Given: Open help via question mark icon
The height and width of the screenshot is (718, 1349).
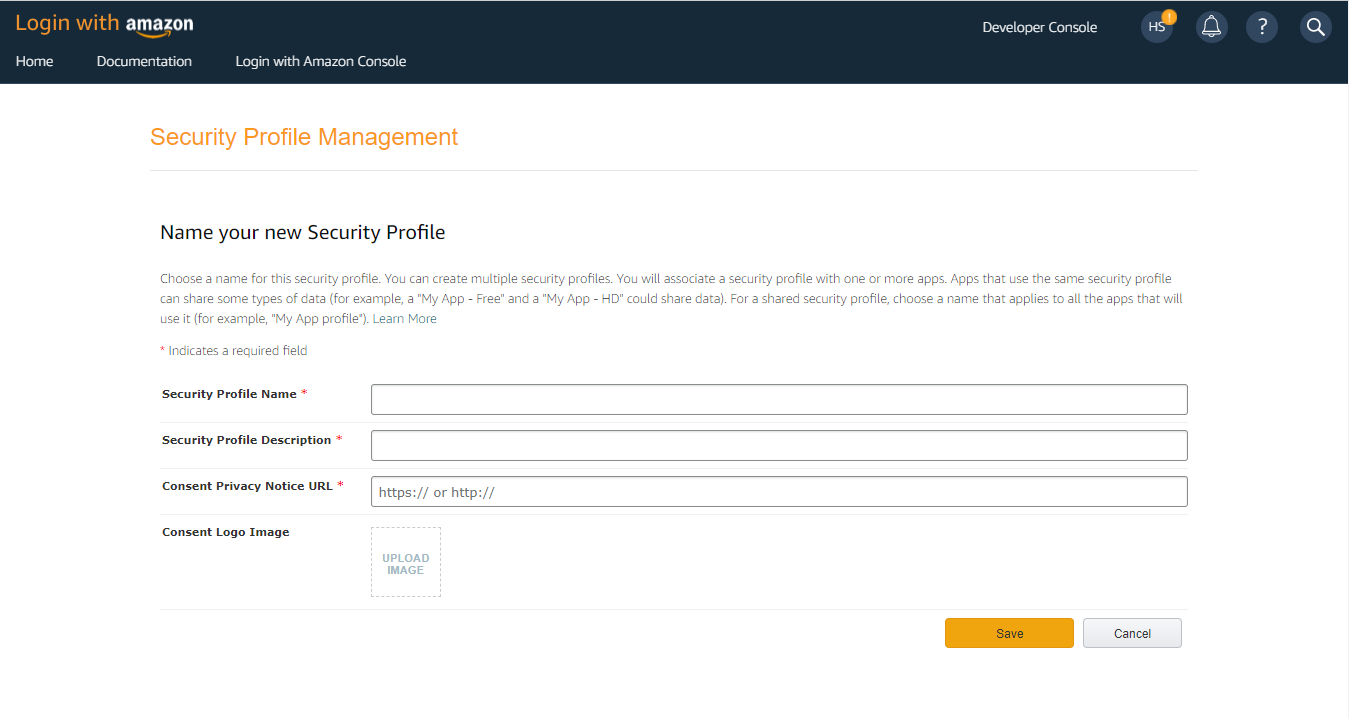Looking at the screenshot, I should point(1262,27).
